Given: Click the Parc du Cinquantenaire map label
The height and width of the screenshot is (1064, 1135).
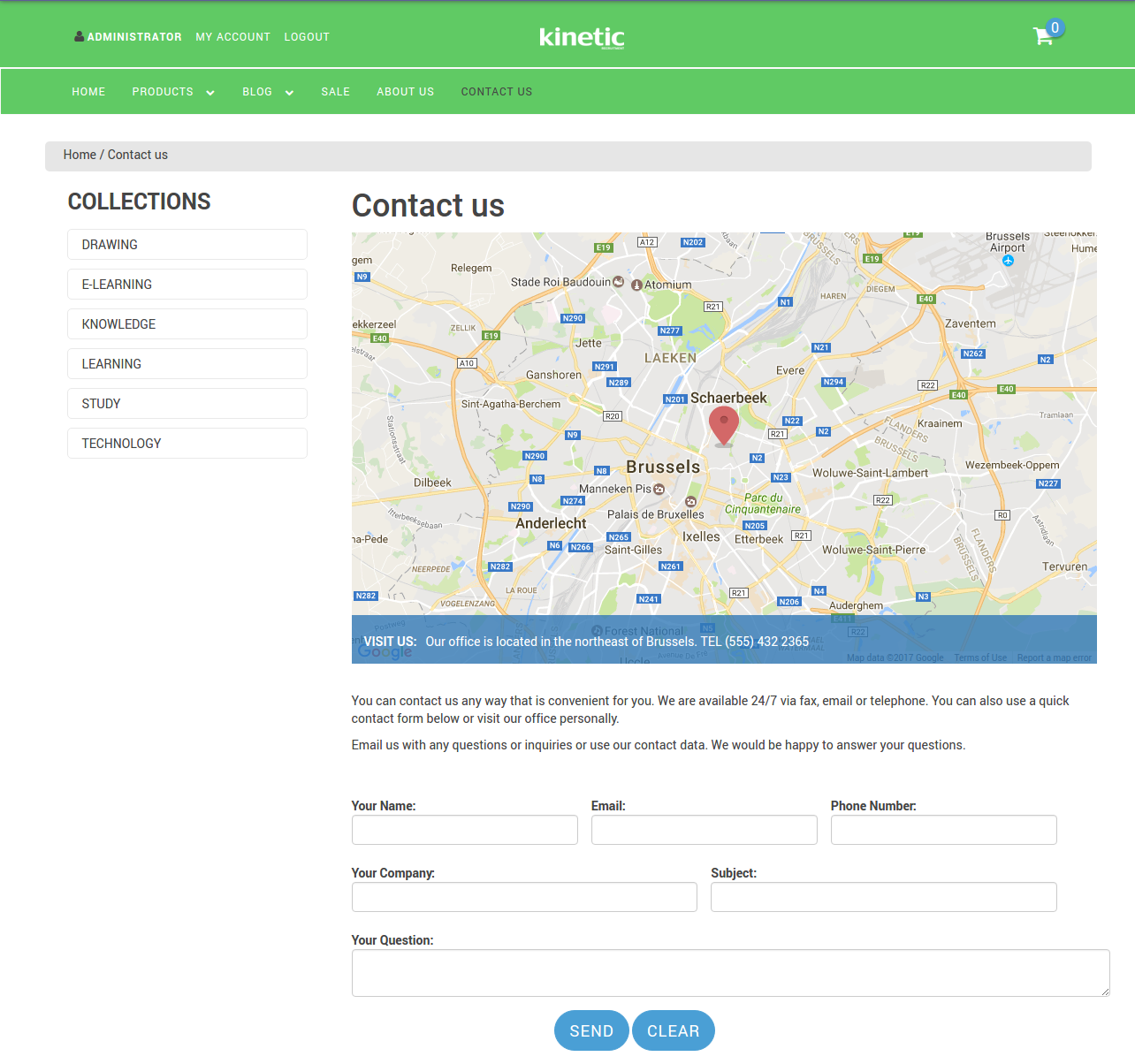Looking at the screenshot, I should pyautogui.click(x=763, y=504).
